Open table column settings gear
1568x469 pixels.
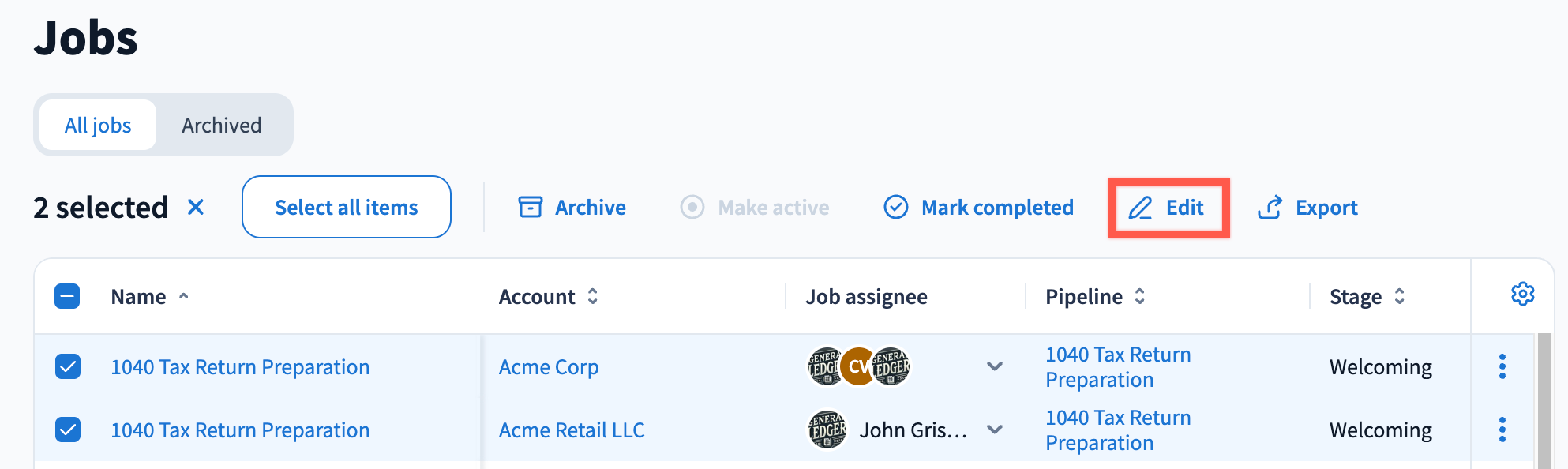pos(1522,295)
